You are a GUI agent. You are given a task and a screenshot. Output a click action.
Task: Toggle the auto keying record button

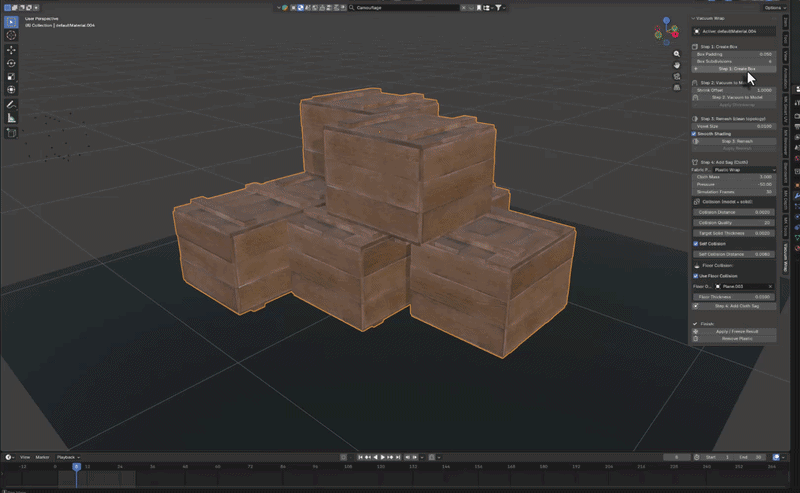tap(343, 457)
